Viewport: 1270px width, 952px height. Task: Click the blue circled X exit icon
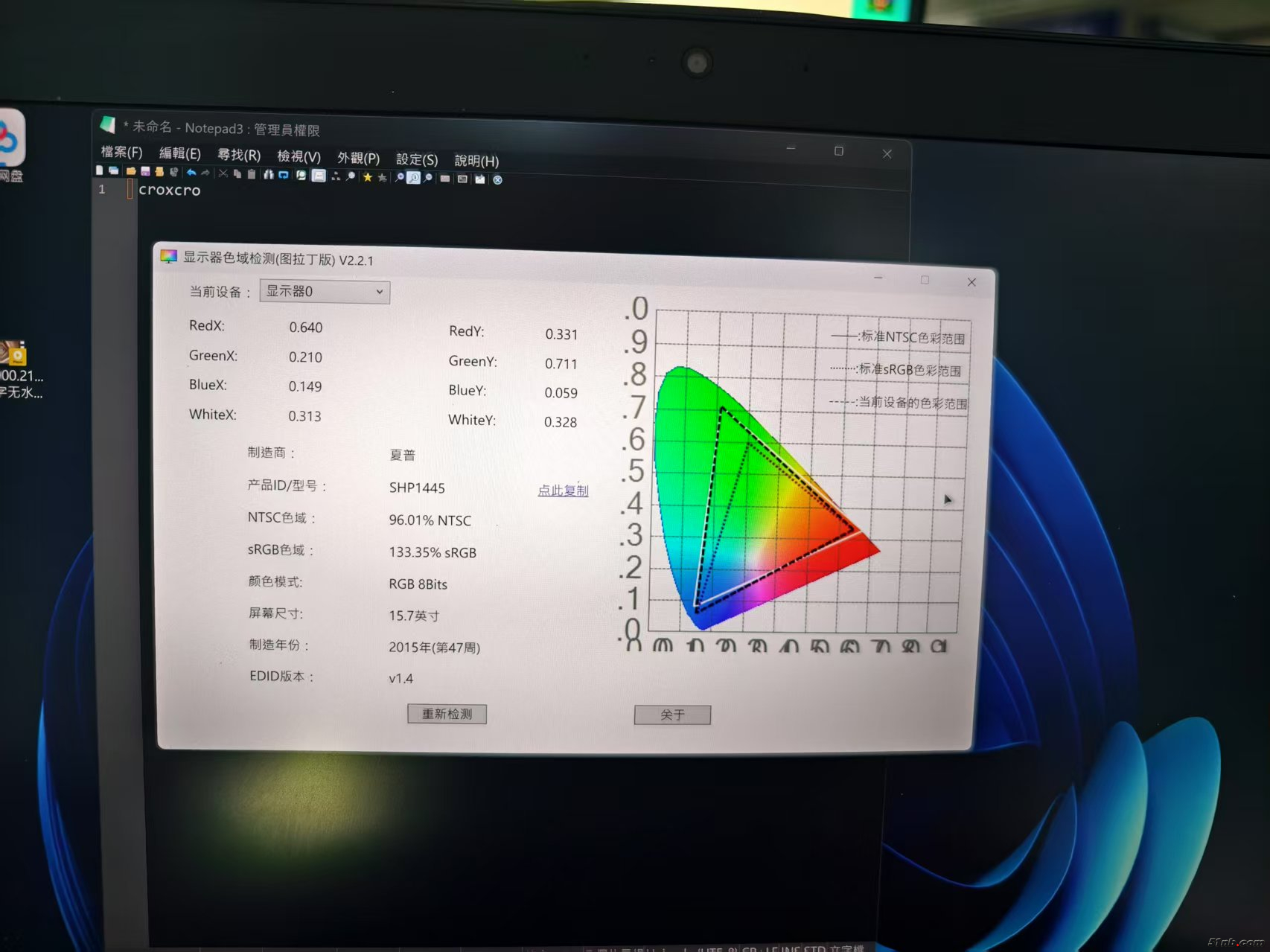tap(497, 179)
